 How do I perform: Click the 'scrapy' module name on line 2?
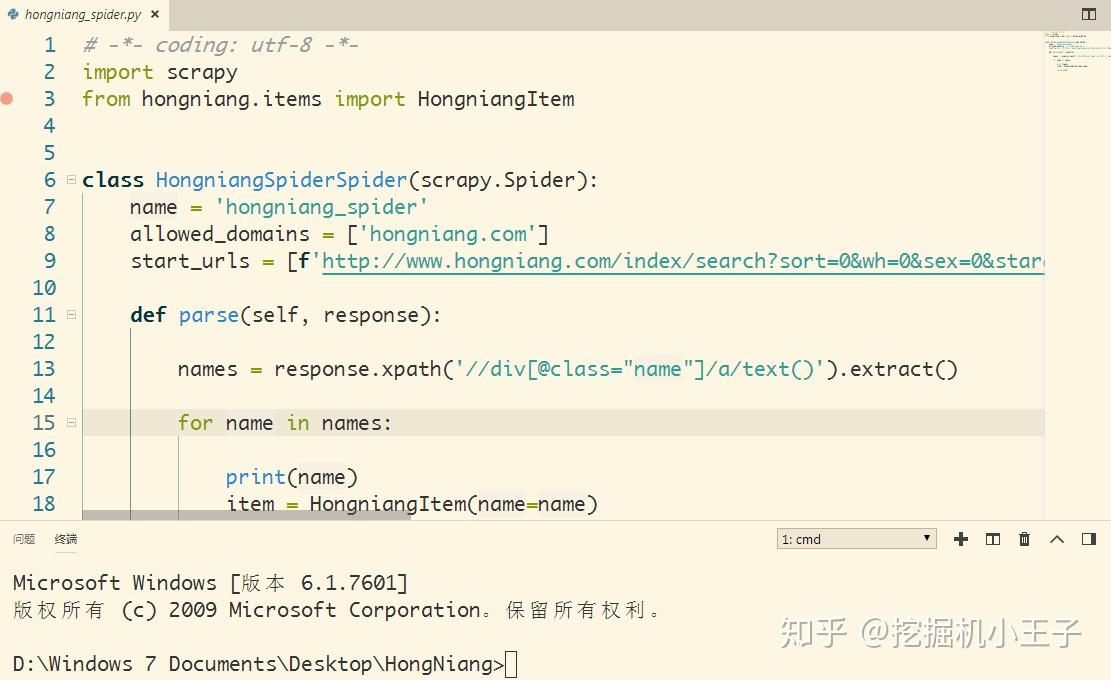tap(202, 72)
